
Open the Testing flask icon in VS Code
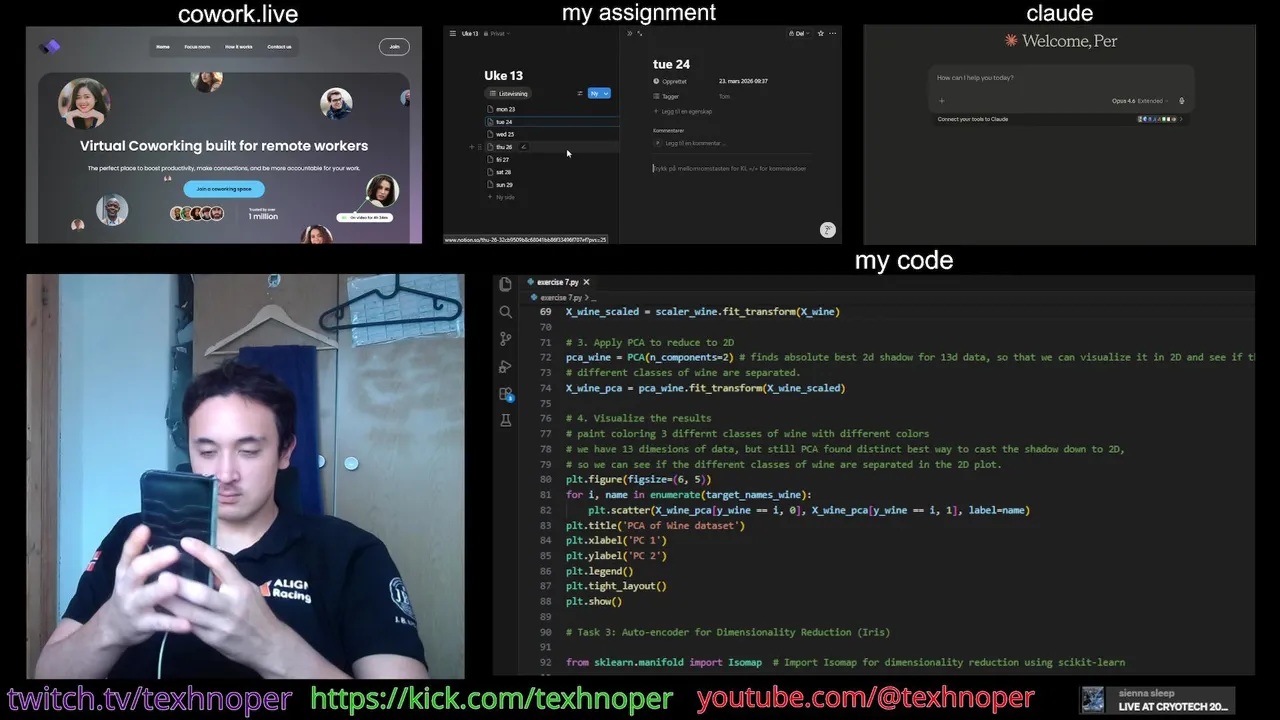point(505,421)
